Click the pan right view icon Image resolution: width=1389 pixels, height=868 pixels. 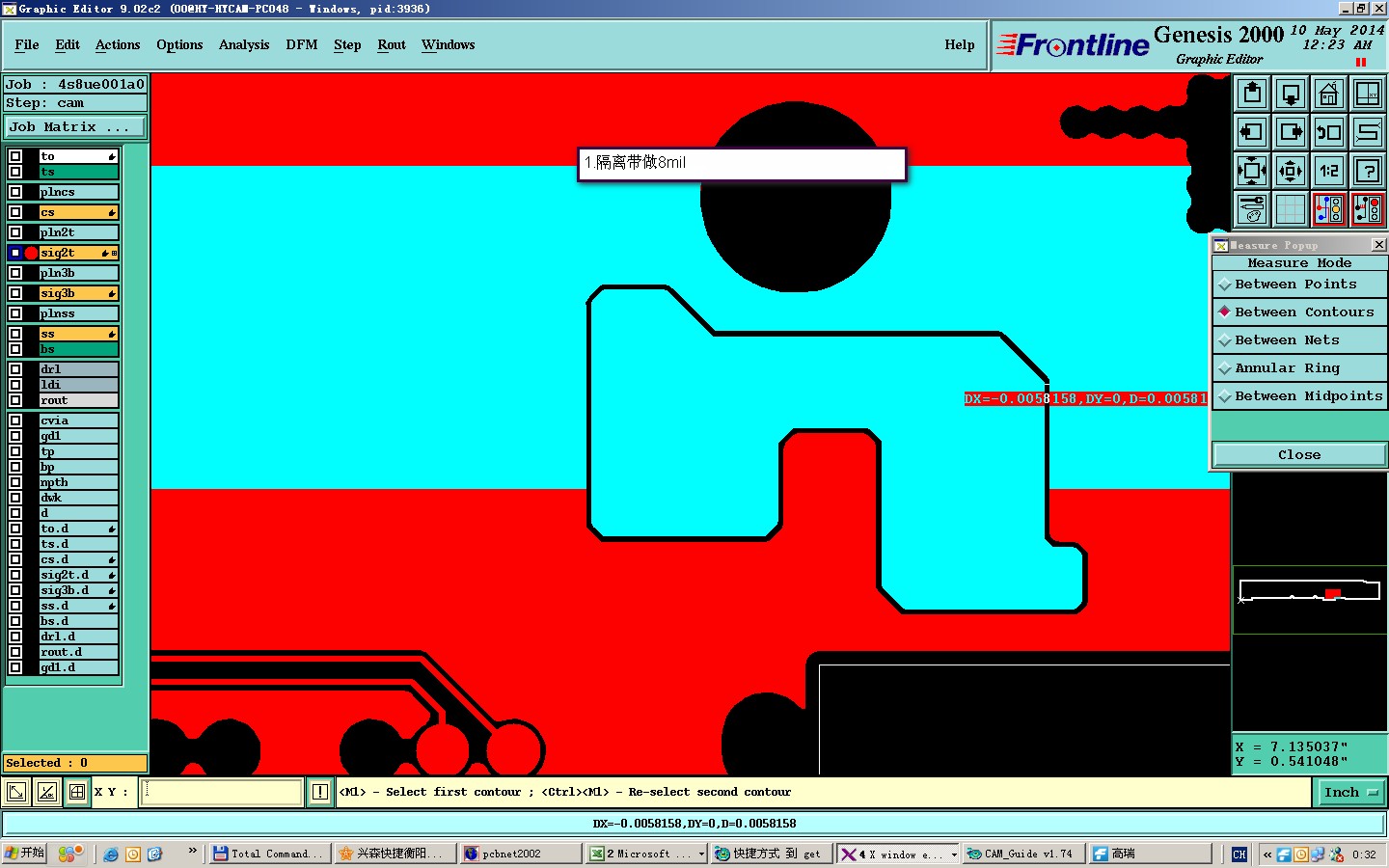click(1291, 132)
